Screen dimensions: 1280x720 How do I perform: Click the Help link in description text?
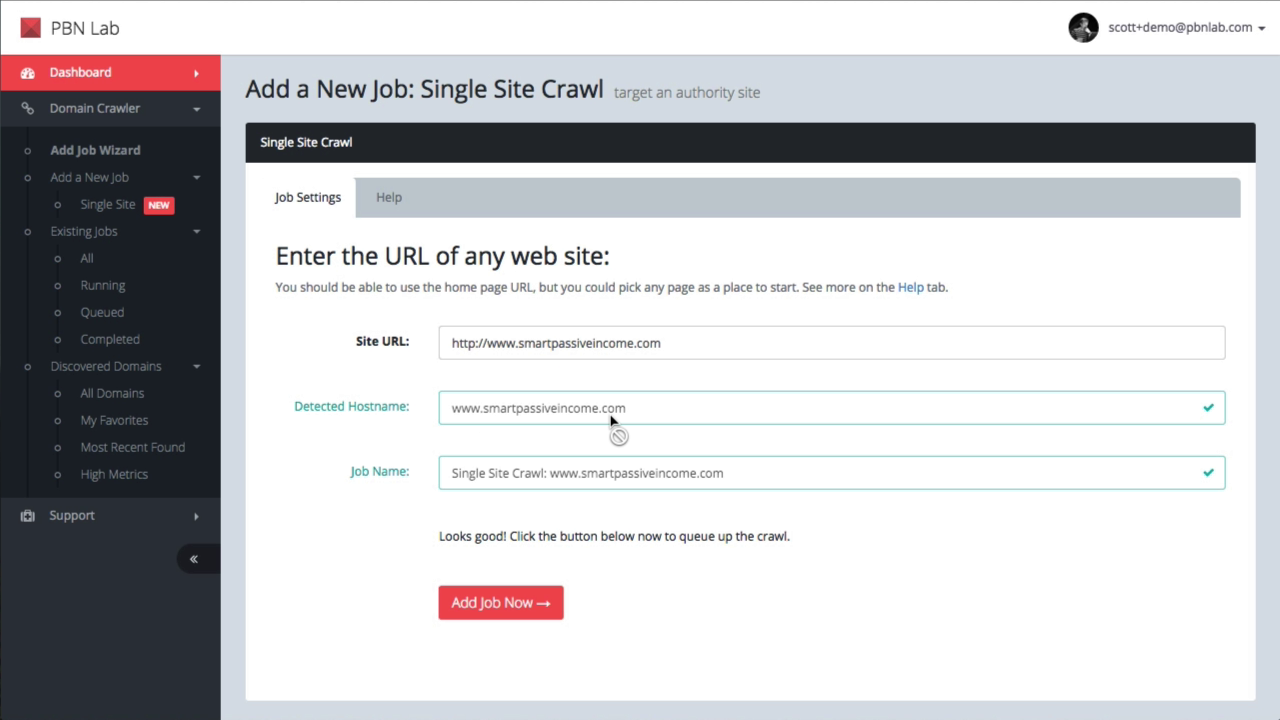910,287
